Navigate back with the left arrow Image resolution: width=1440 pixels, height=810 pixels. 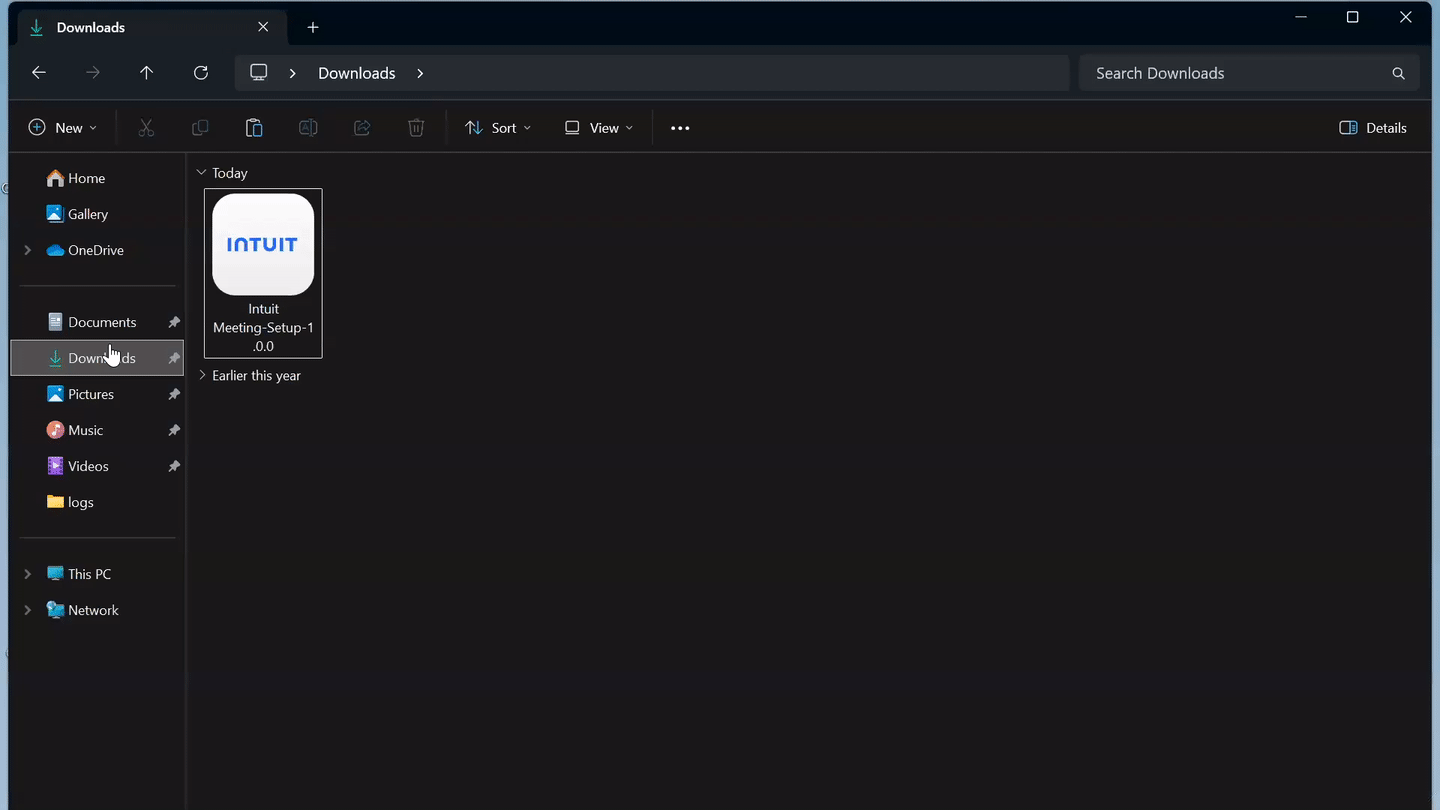(x=39, y=73)
